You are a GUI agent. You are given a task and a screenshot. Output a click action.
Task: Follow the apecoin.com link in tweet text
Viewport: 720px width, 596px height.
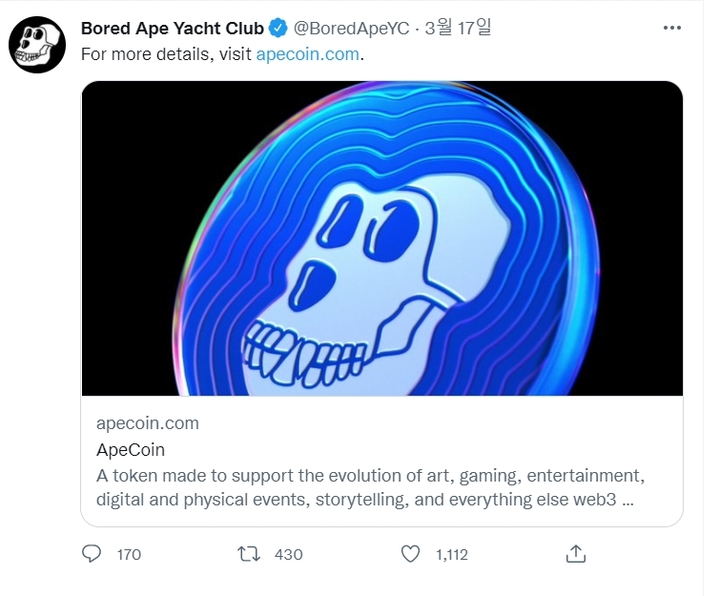(307, 54)
